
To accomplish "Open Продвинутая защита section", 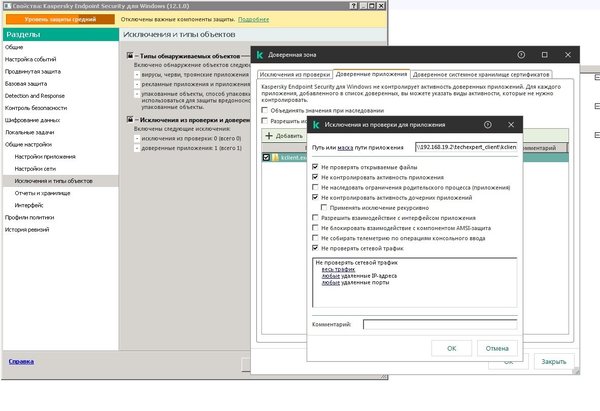I will 33,72.
